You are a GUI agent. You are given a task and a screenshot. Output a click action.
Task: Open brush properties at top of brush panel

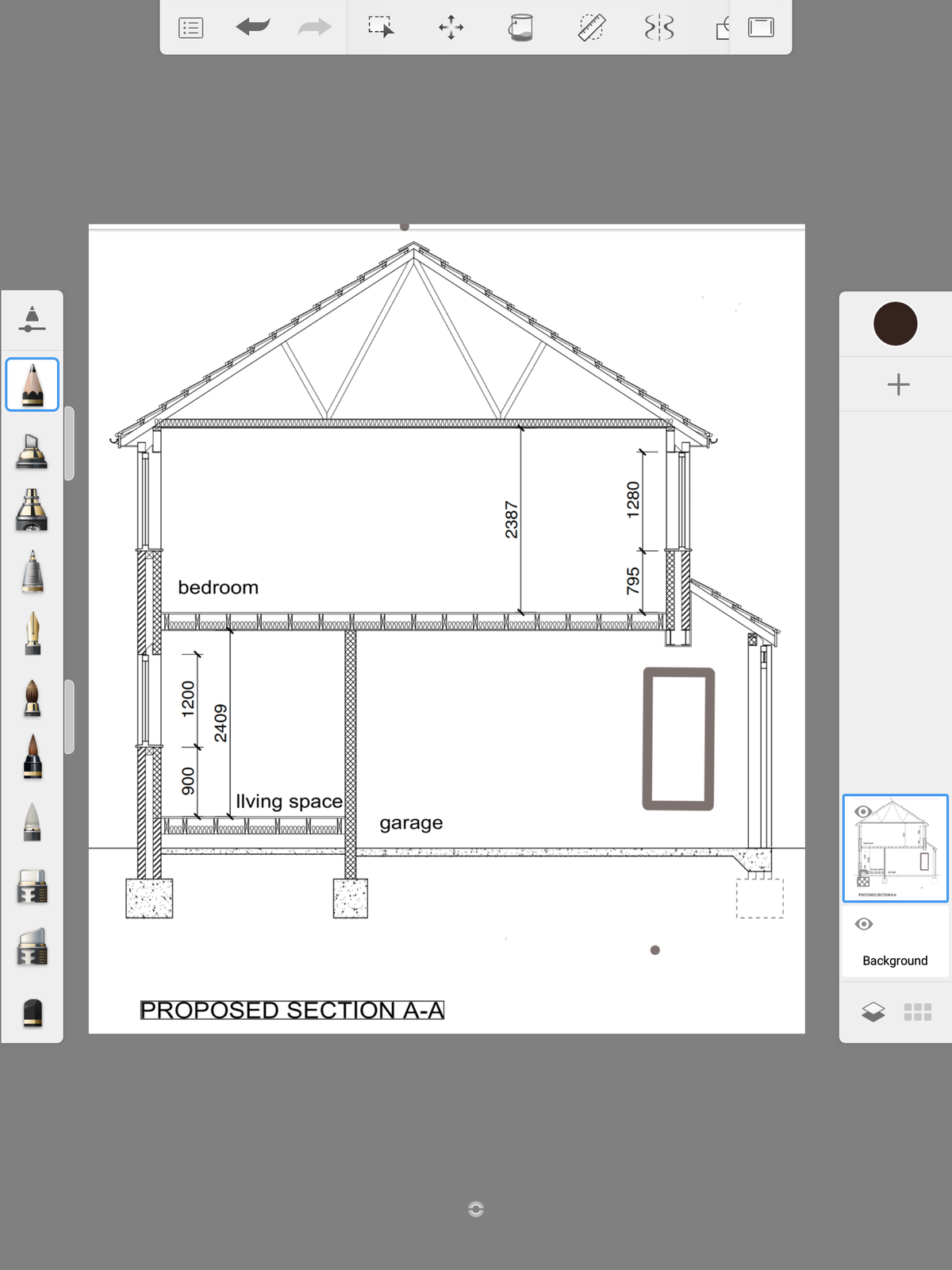click(x=32, y=319)
